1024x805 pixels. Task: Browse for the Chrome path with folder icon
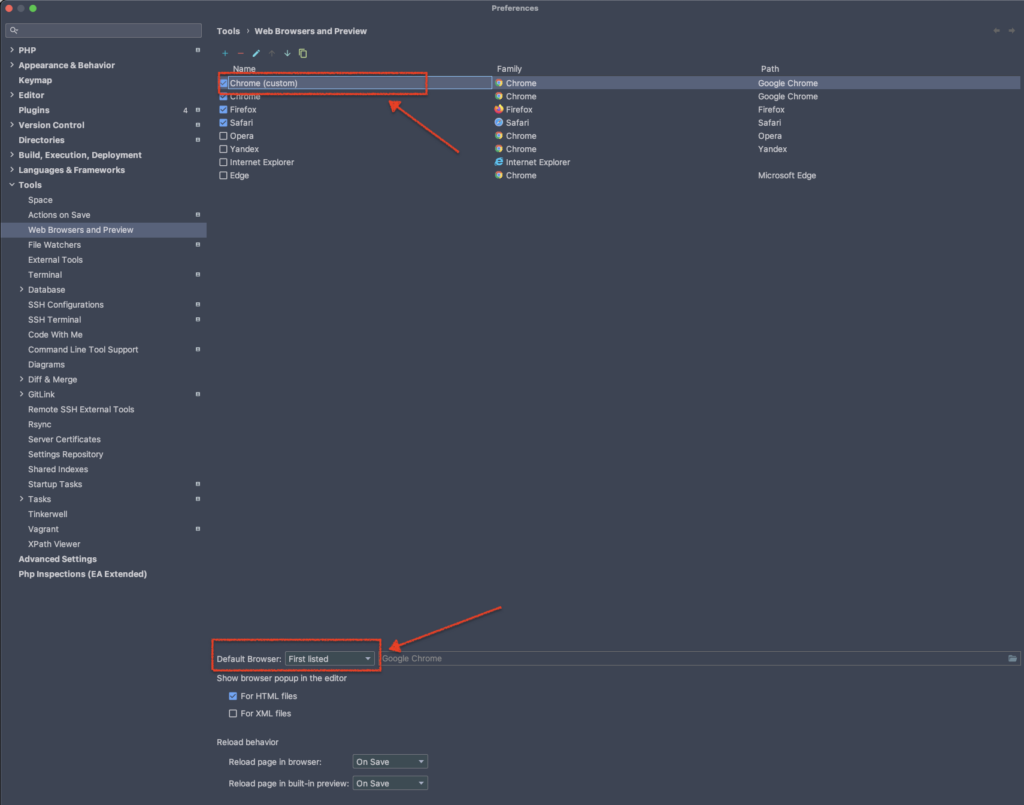point(1012,658)
